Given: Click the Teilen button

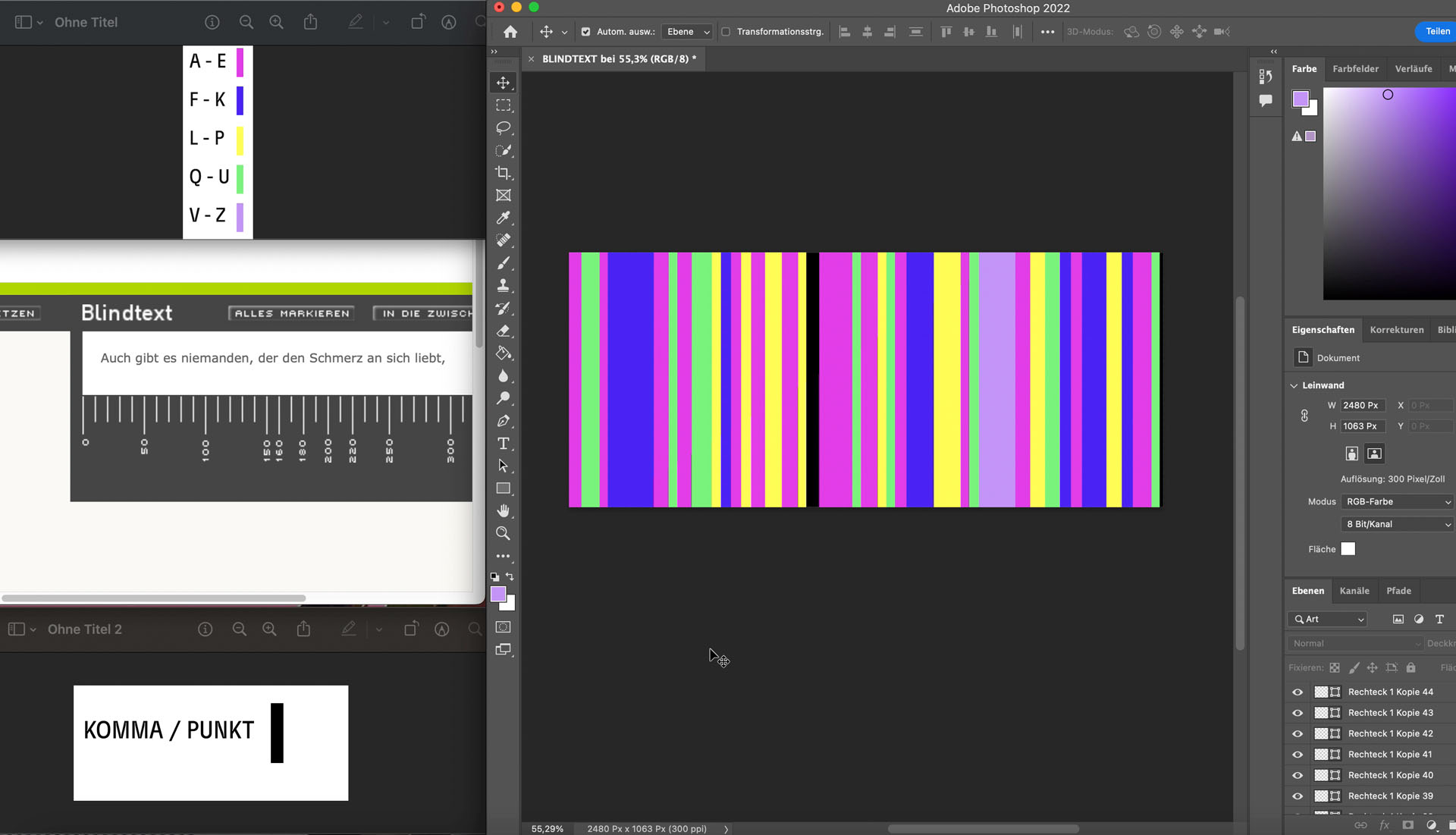Looking at the screenshot, I should [1437, 32].
